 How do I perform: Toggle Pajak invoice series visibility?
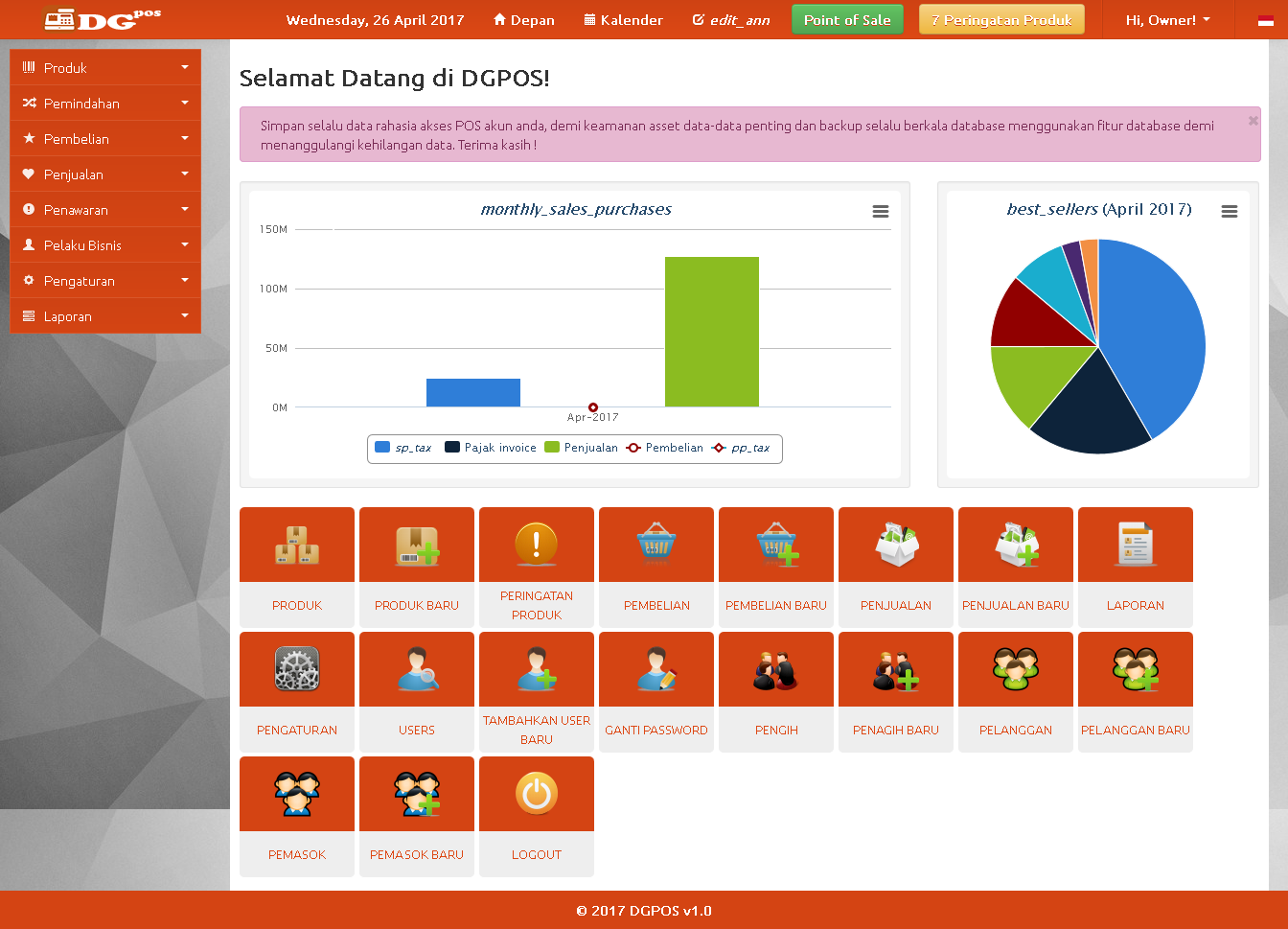[491, 448]
